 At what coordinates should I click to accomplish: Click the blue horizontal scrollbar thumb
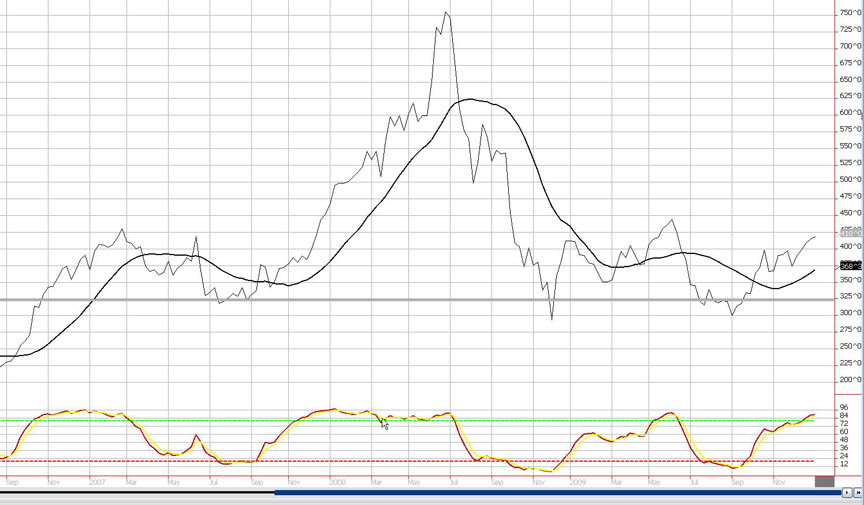click(x=558, y=492)
